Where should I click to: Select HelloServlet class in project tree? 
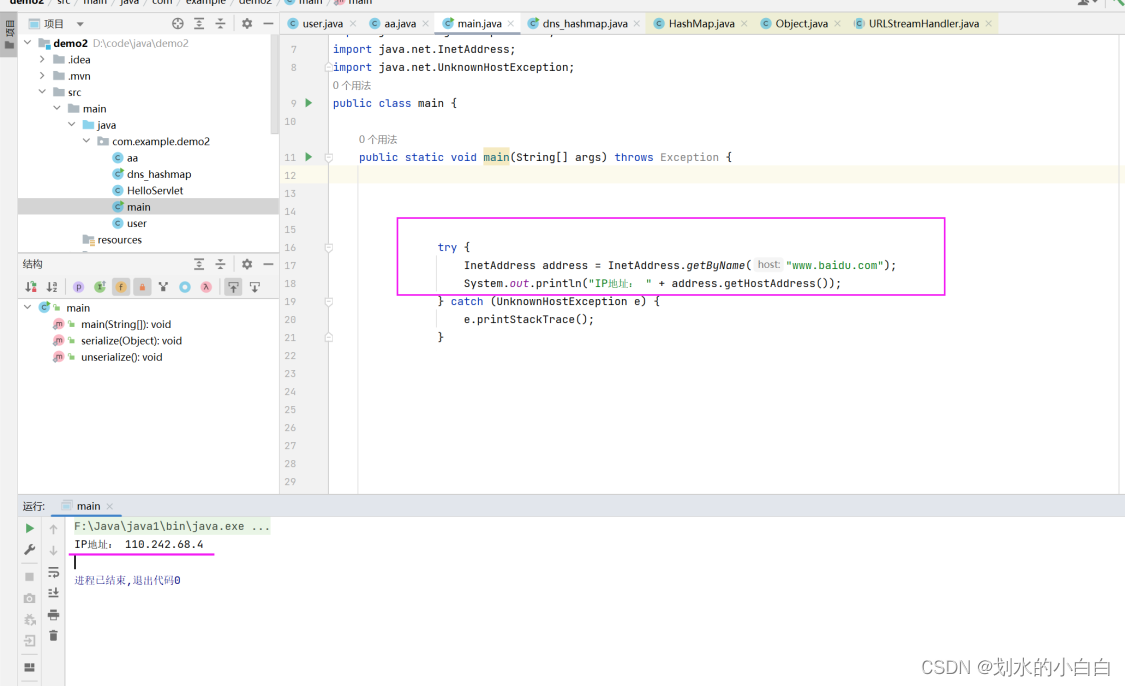pyautogui.click(x=155, y=191)
